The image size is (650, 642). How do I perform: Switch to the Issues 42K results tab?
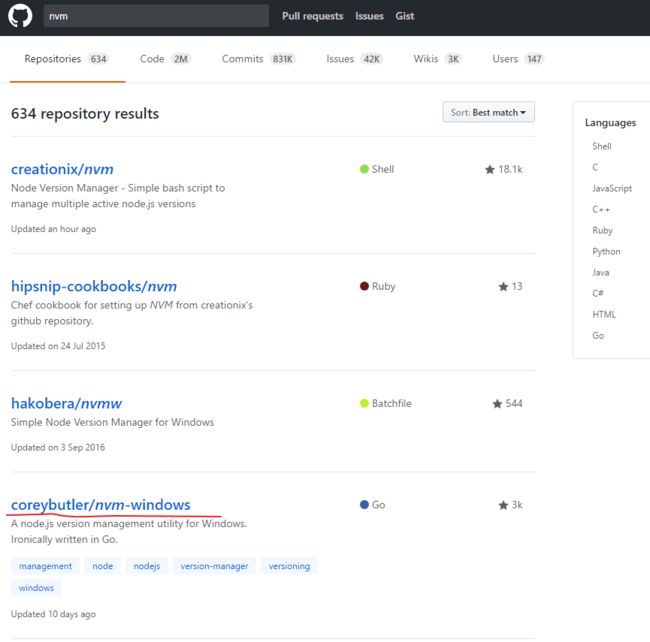click(x=354, y=59)
